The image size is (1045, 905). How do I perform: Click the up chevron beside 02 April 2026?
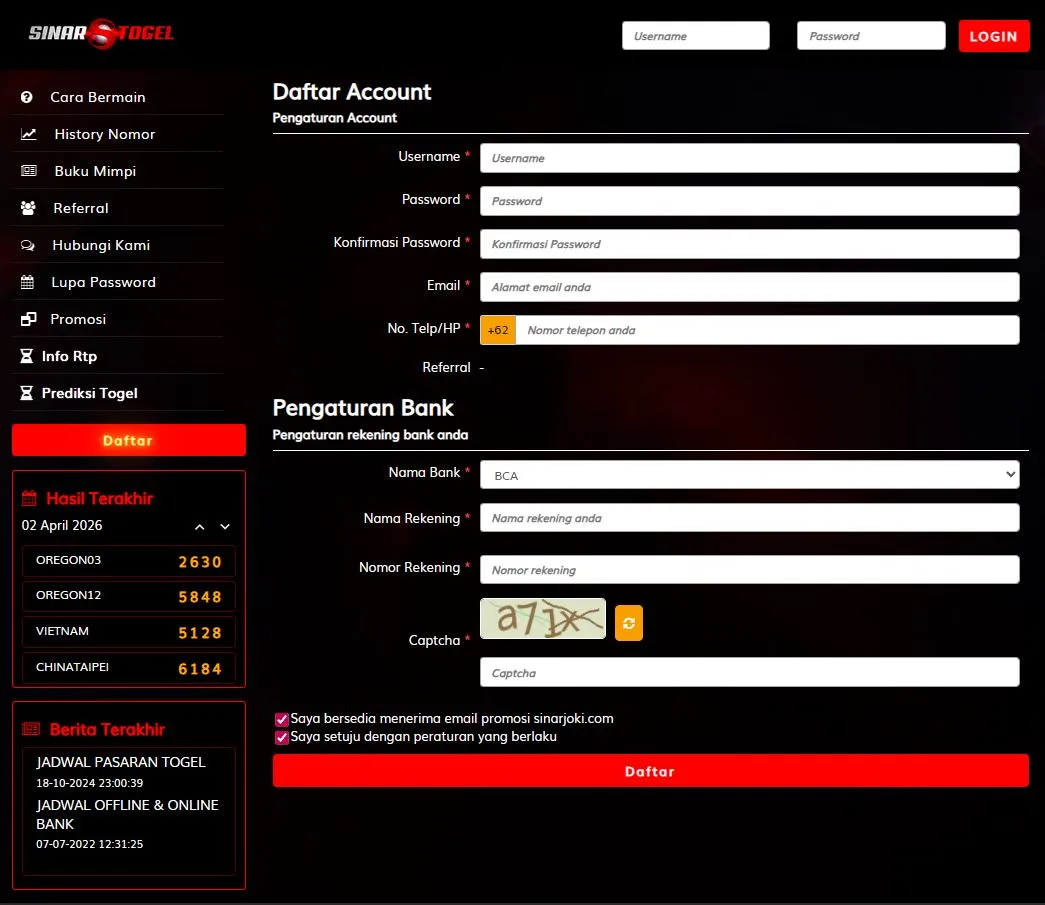coord(199,526)
